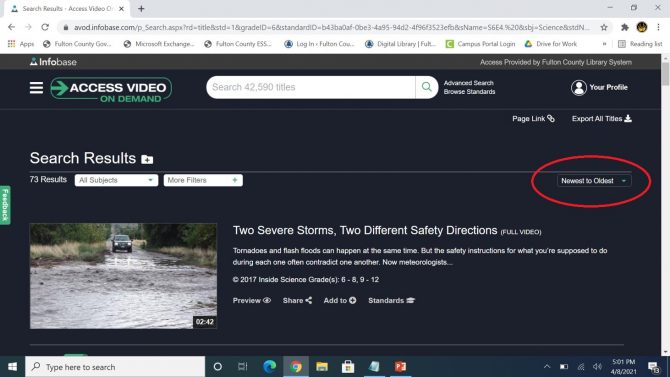
Task: Open Drive for Work bookmark
Action: click(551, 44)
